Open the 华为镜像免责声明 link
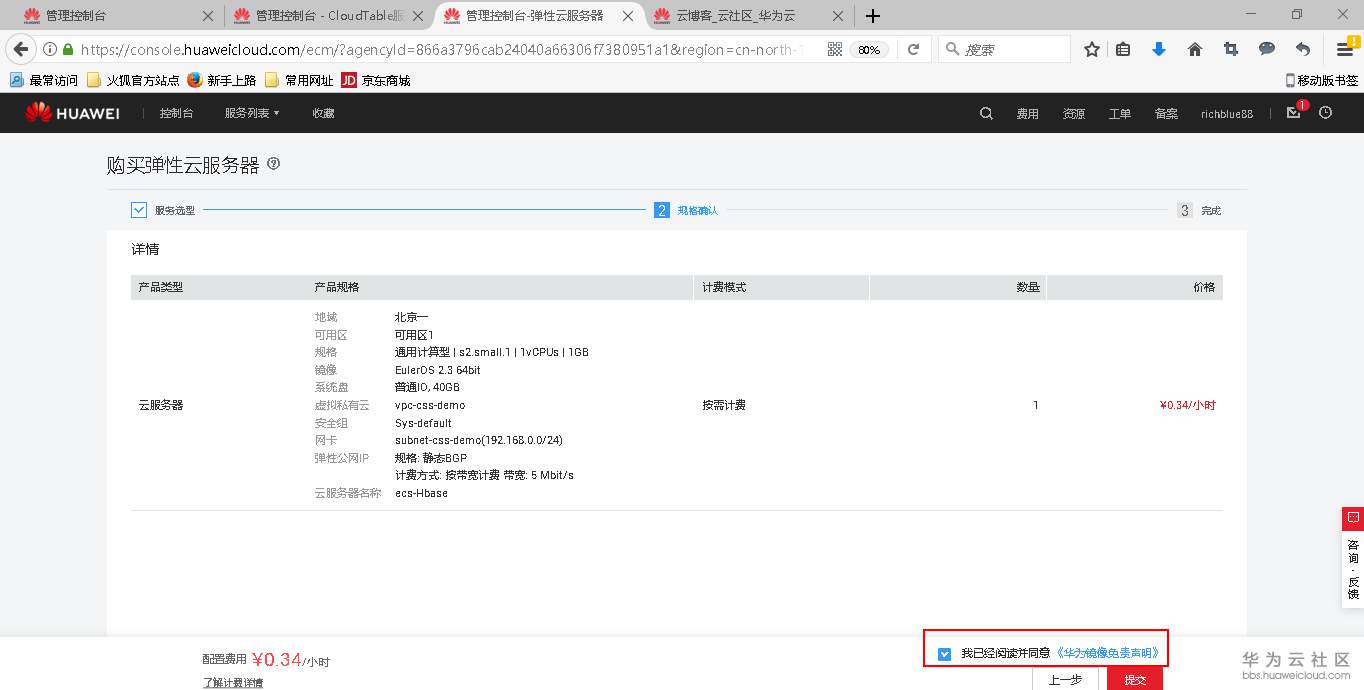 [1107, 653]
